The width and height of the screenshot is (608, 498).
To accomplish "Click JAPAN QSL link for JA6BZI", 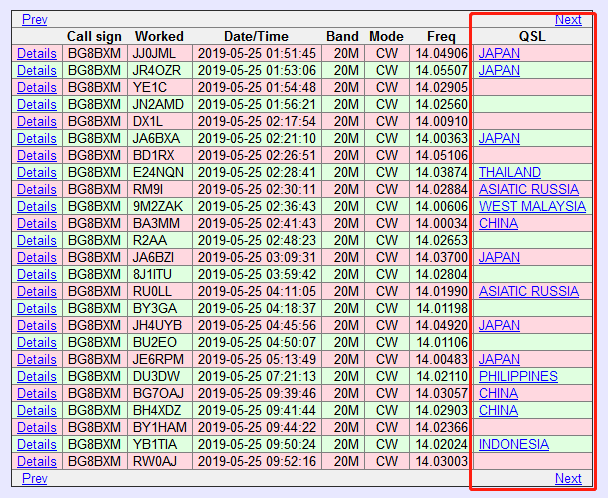I will tap(499, 258).
